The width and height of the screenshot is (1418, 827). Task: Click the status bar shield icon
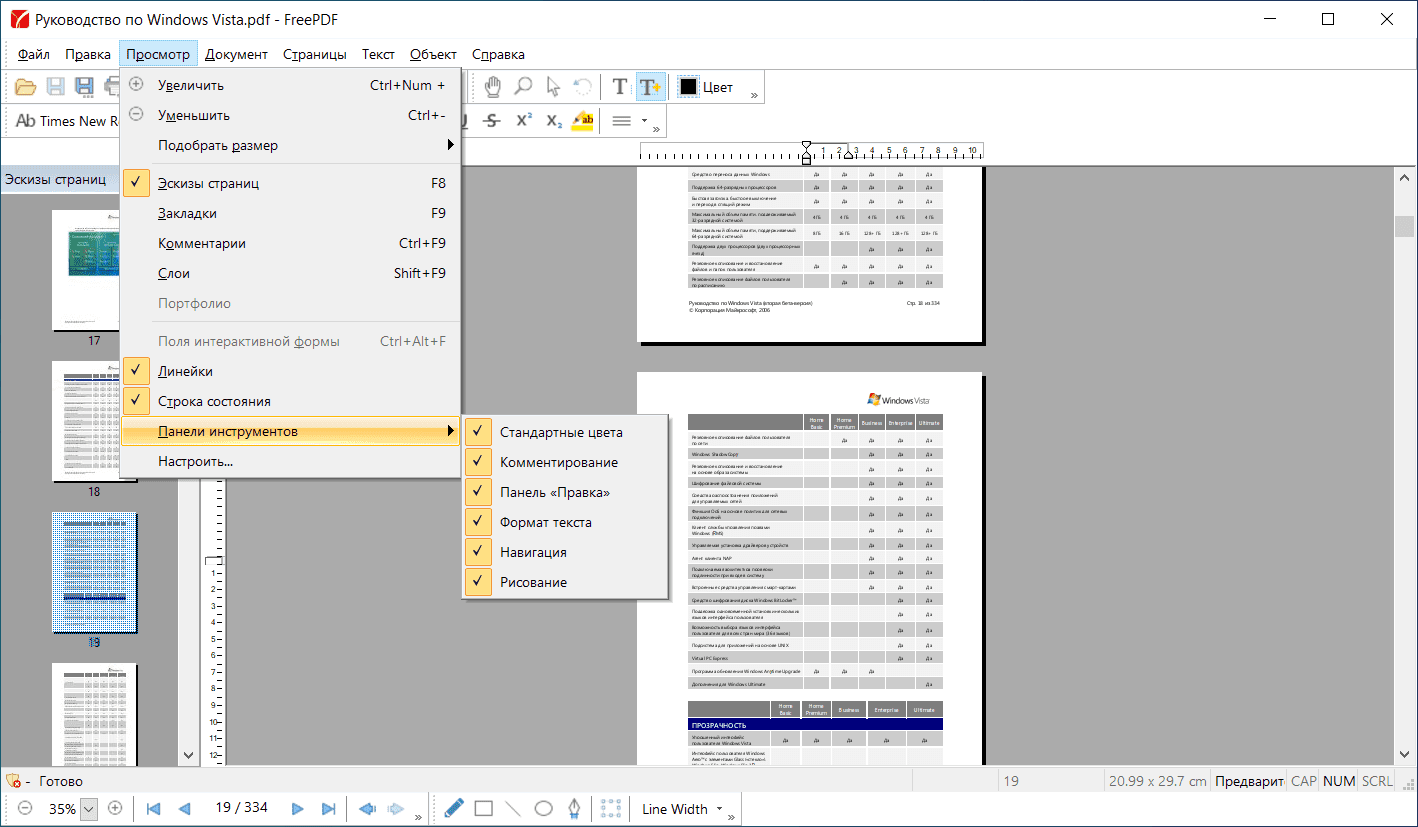[x=13, y=781]
